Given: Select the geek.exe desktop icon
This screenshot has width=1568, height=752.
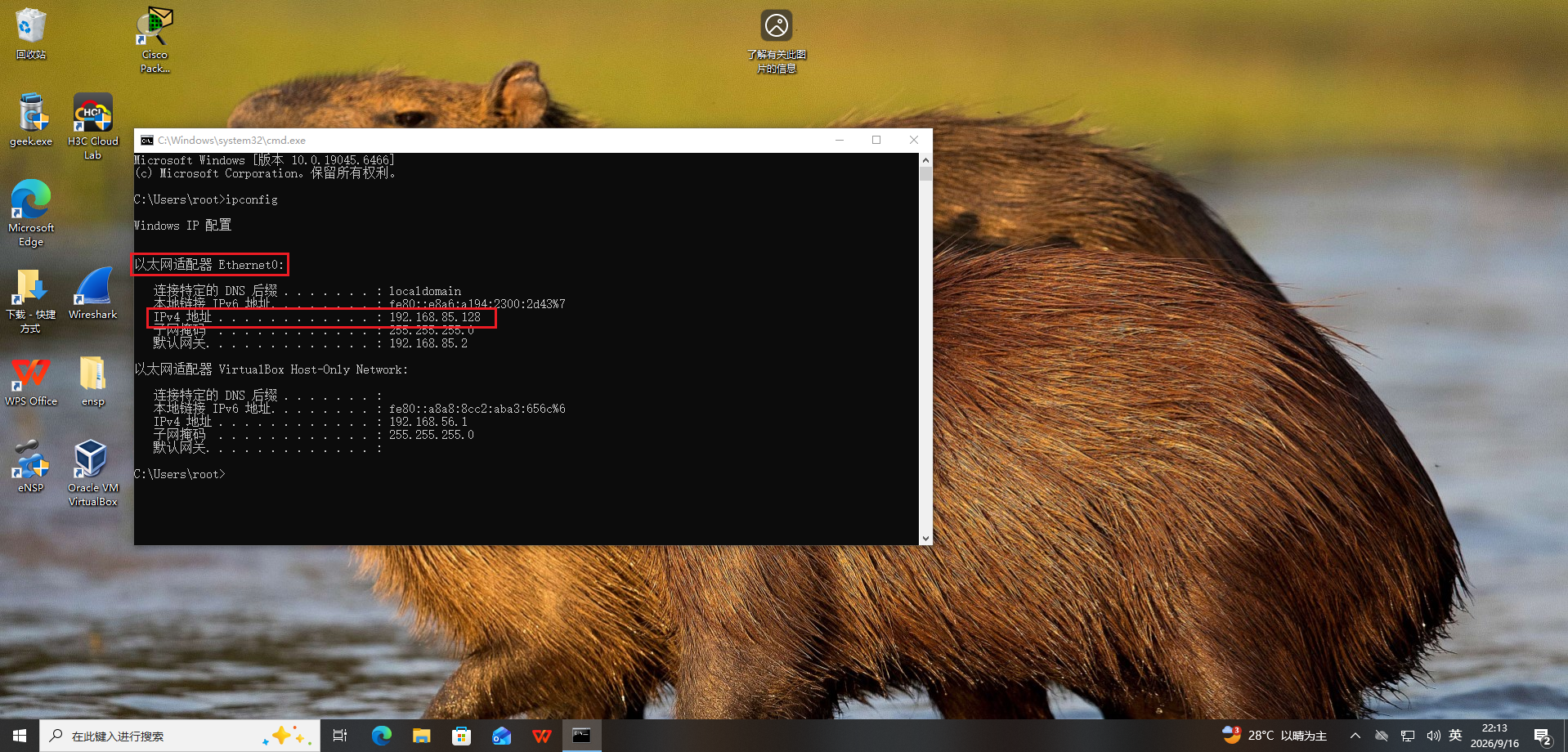Looking at the screenshot, I should point(31,120).
